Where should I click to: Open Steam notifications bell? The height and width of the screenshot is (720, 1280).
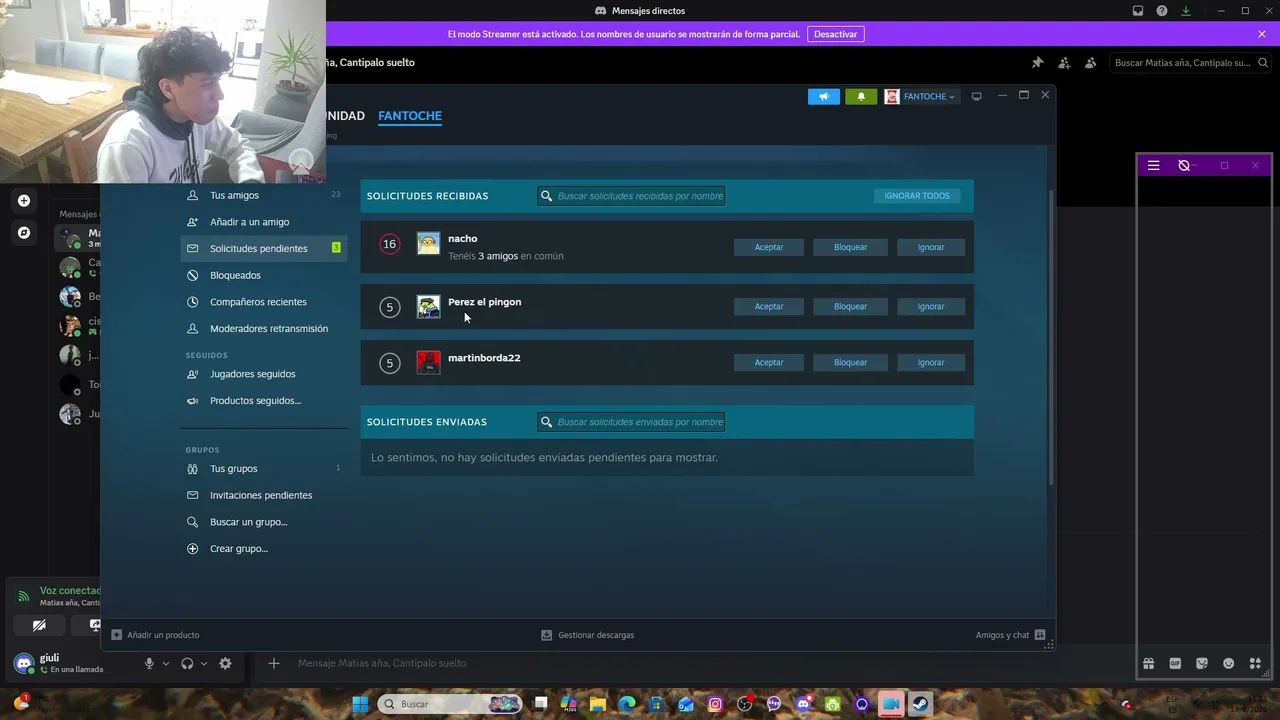(861, 96)
